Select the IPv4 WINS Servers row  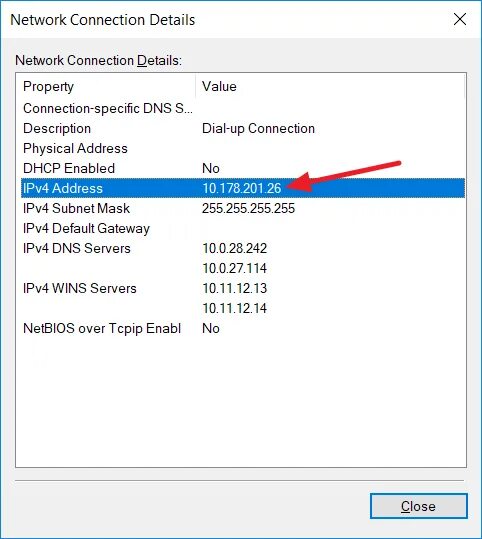coord(243,288)
